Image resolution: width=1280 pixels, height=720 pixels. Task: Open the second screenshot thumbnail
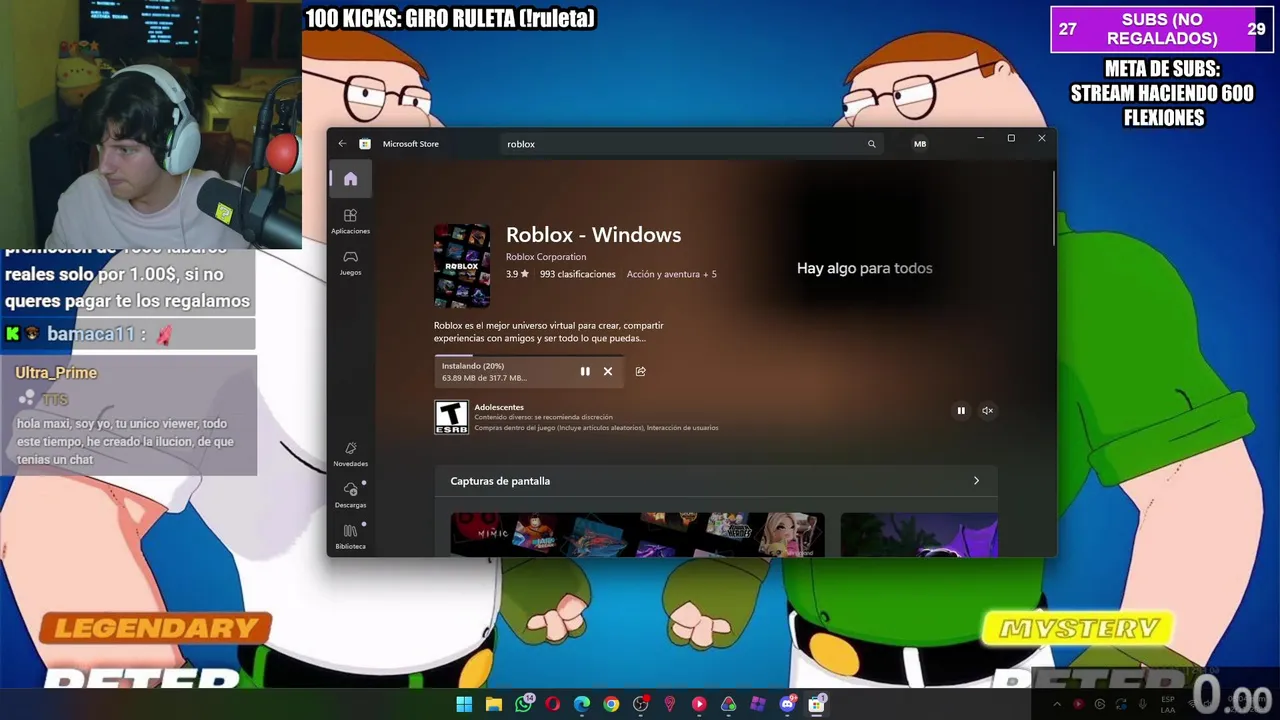919,535
